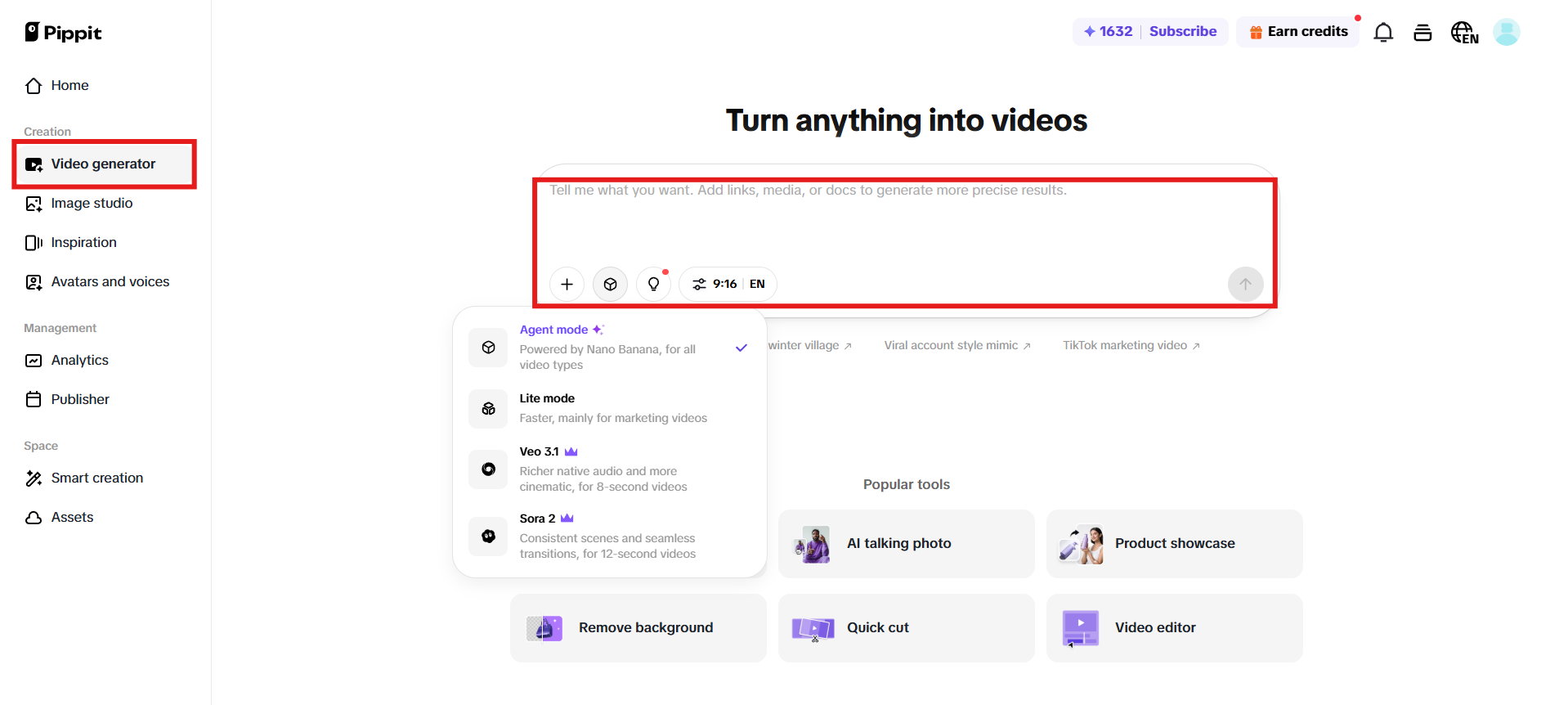Click the Remove background thumbnail icon
This screenshot has width=1568, height=705.
544,628
